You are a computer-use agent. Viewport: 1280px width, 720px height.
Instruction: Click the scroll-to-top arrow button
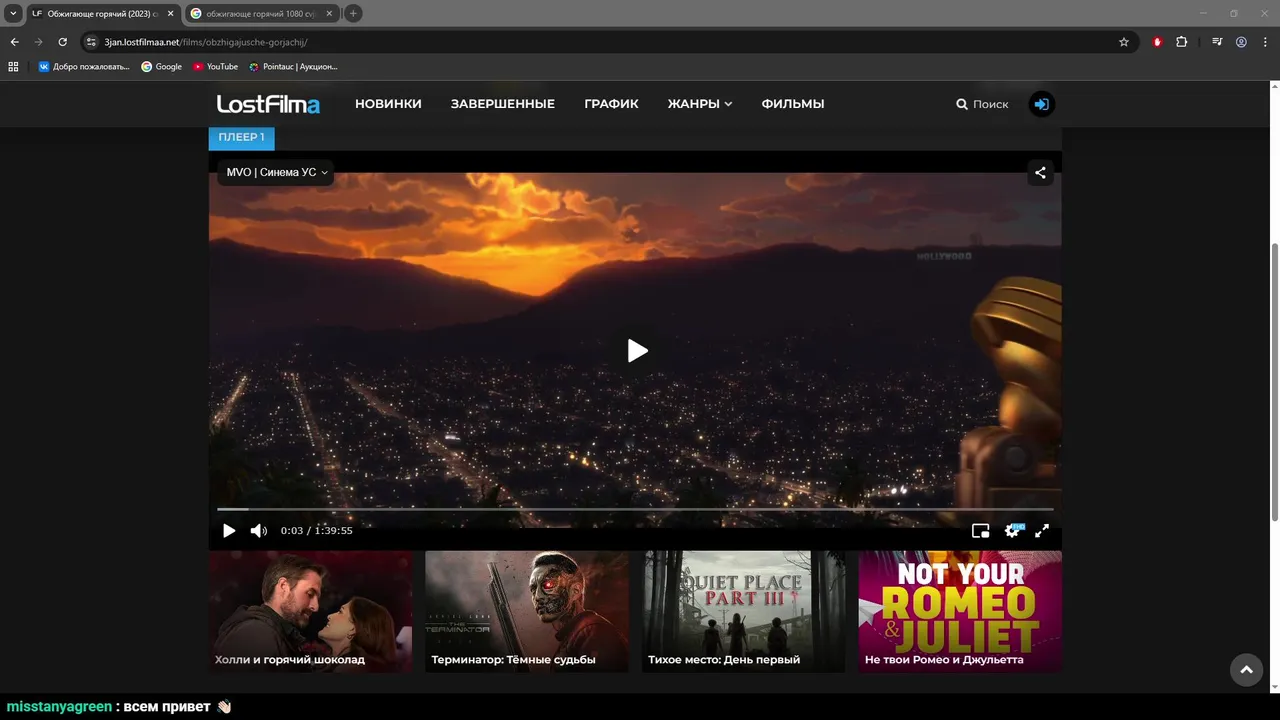tap(1246, 670)
